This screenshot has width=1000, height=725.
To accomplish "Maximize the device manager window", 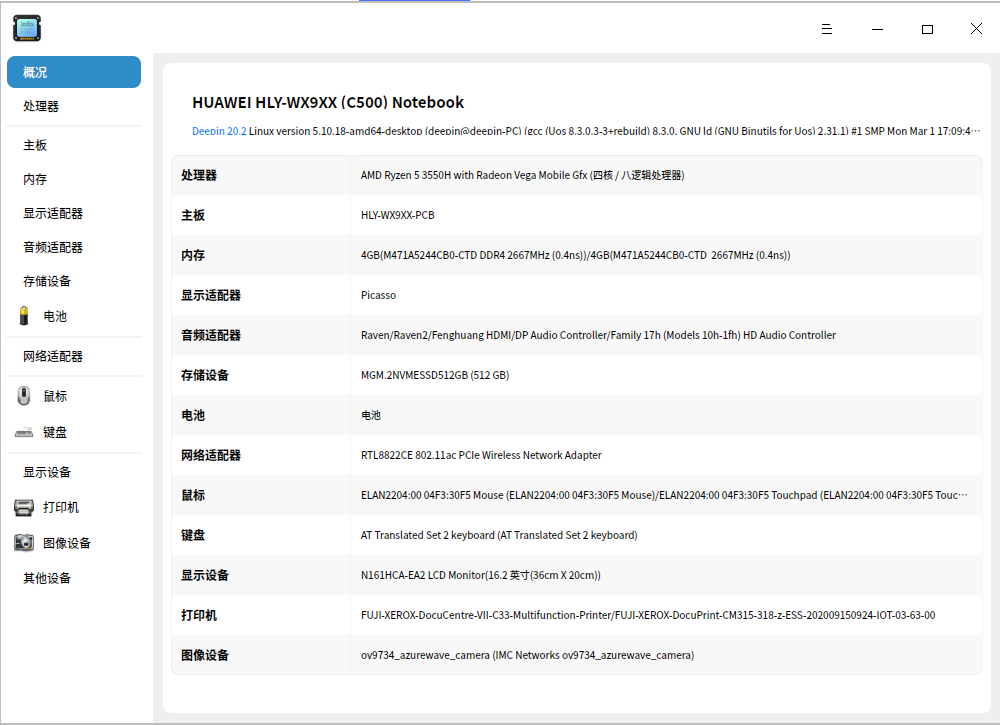I will coord(927,29).
